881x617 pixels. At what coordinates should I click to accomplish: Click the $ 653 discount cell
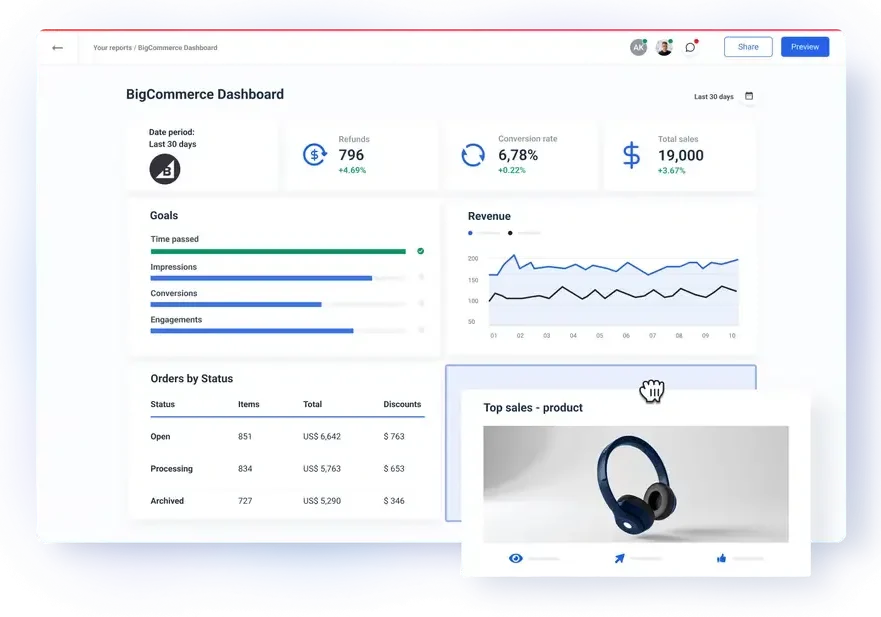(394, 468)
